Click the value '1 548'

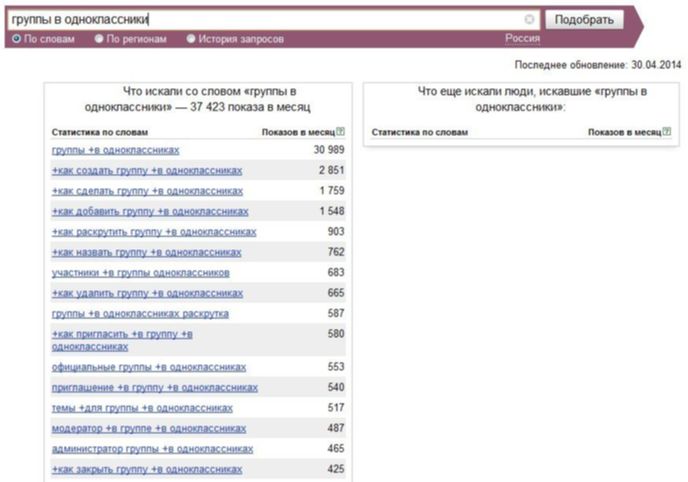pos(332,211)
